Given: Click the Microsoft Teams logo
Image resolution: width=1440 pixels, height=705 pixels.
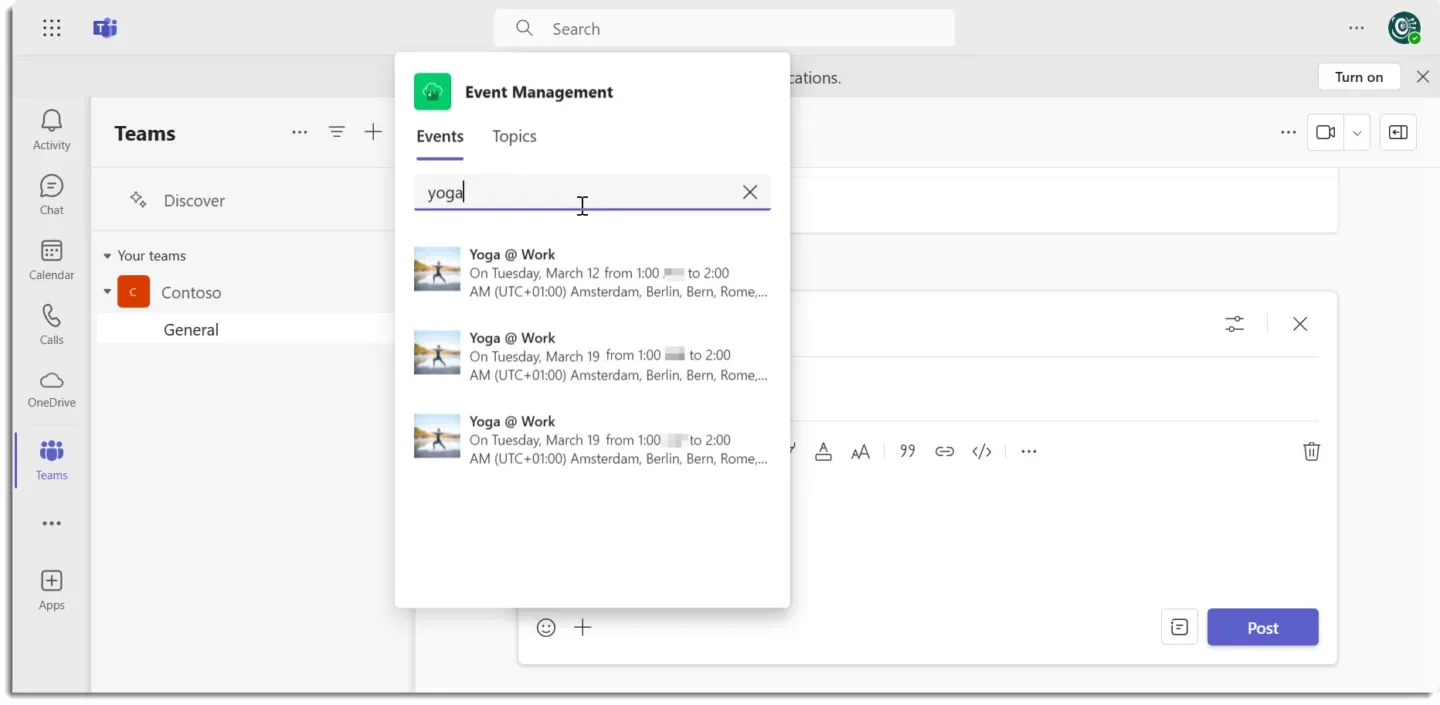Looking at the screenshot, I should pos(105,28).
